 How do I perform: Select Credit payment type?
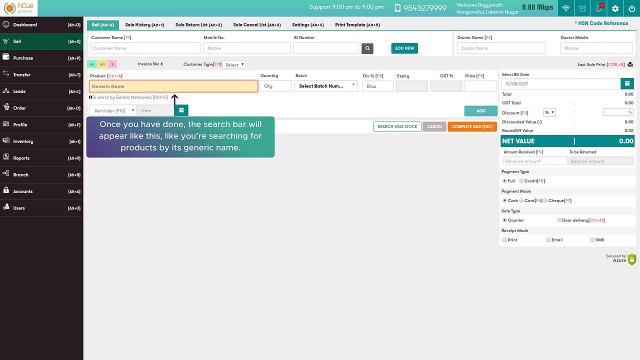click(521, 181)
